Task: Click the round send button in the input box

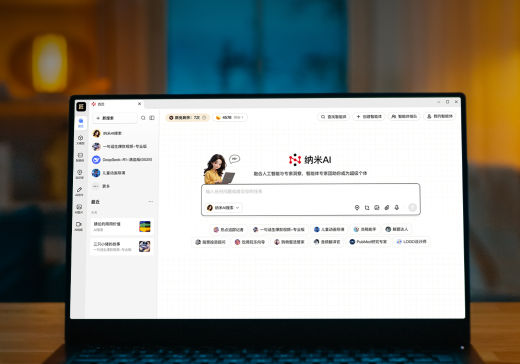Action: tap(412, 207)
